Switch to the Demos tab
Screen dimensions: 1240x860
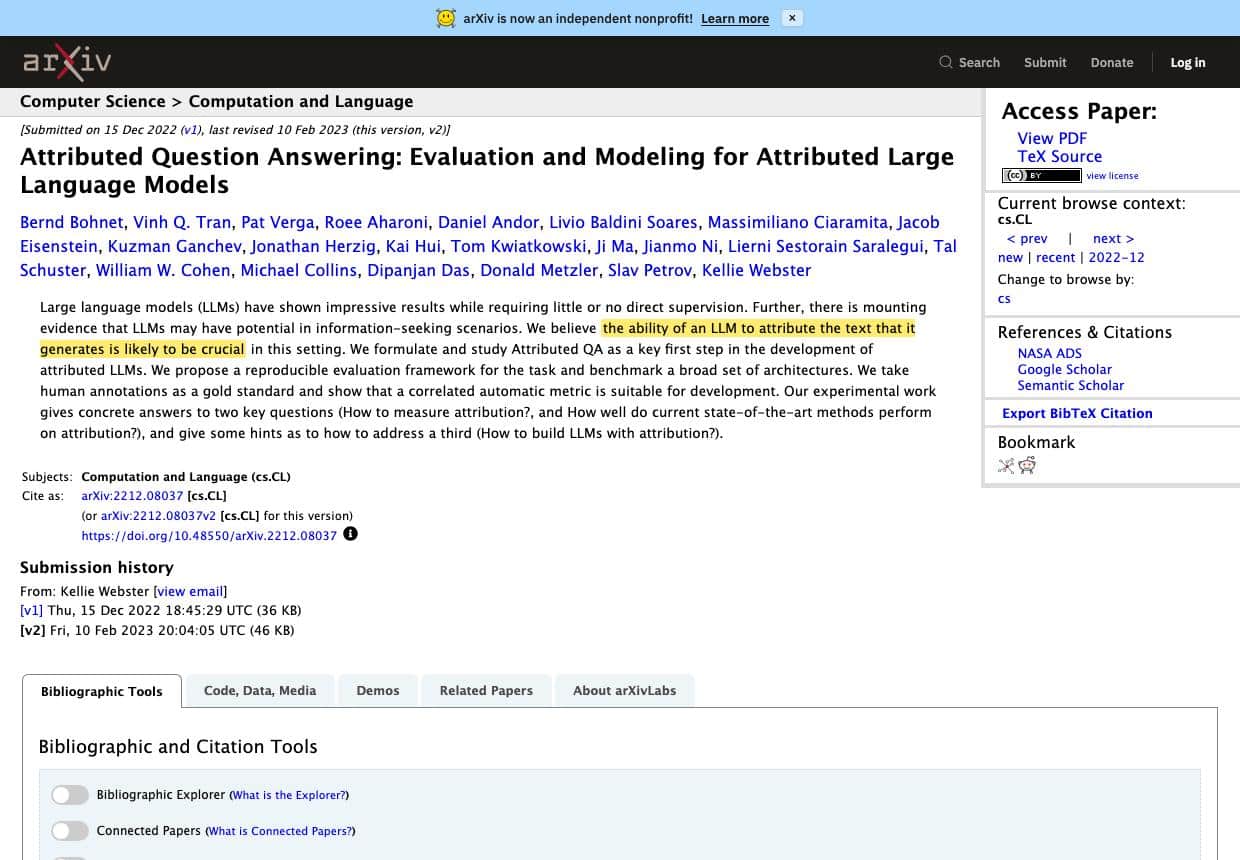pyautogui.click(x=378, y=690)
